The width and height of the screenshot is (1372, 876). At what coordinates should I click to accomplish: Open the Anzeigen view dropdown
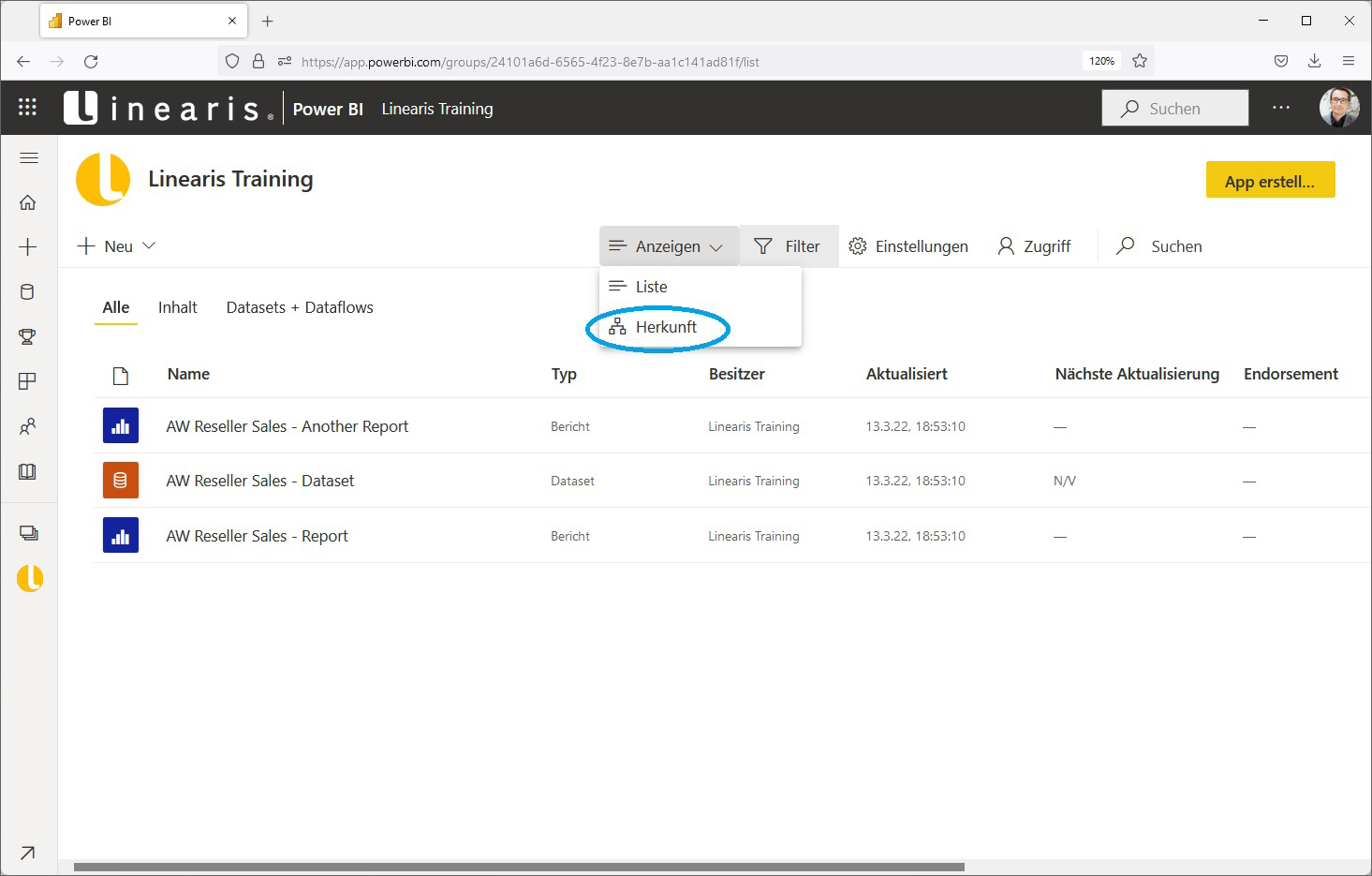pos(667,245)
